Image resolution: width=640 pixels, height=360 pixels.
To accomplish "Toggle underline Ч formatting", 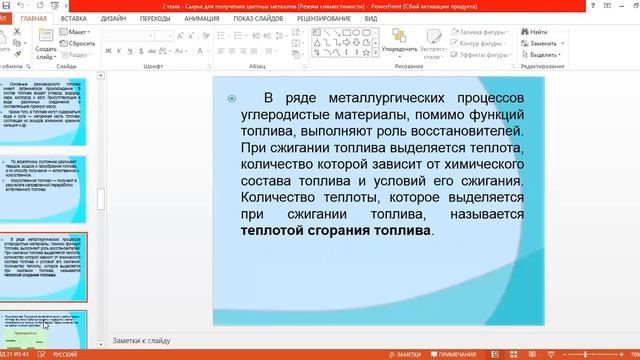I will coord(130,51).
